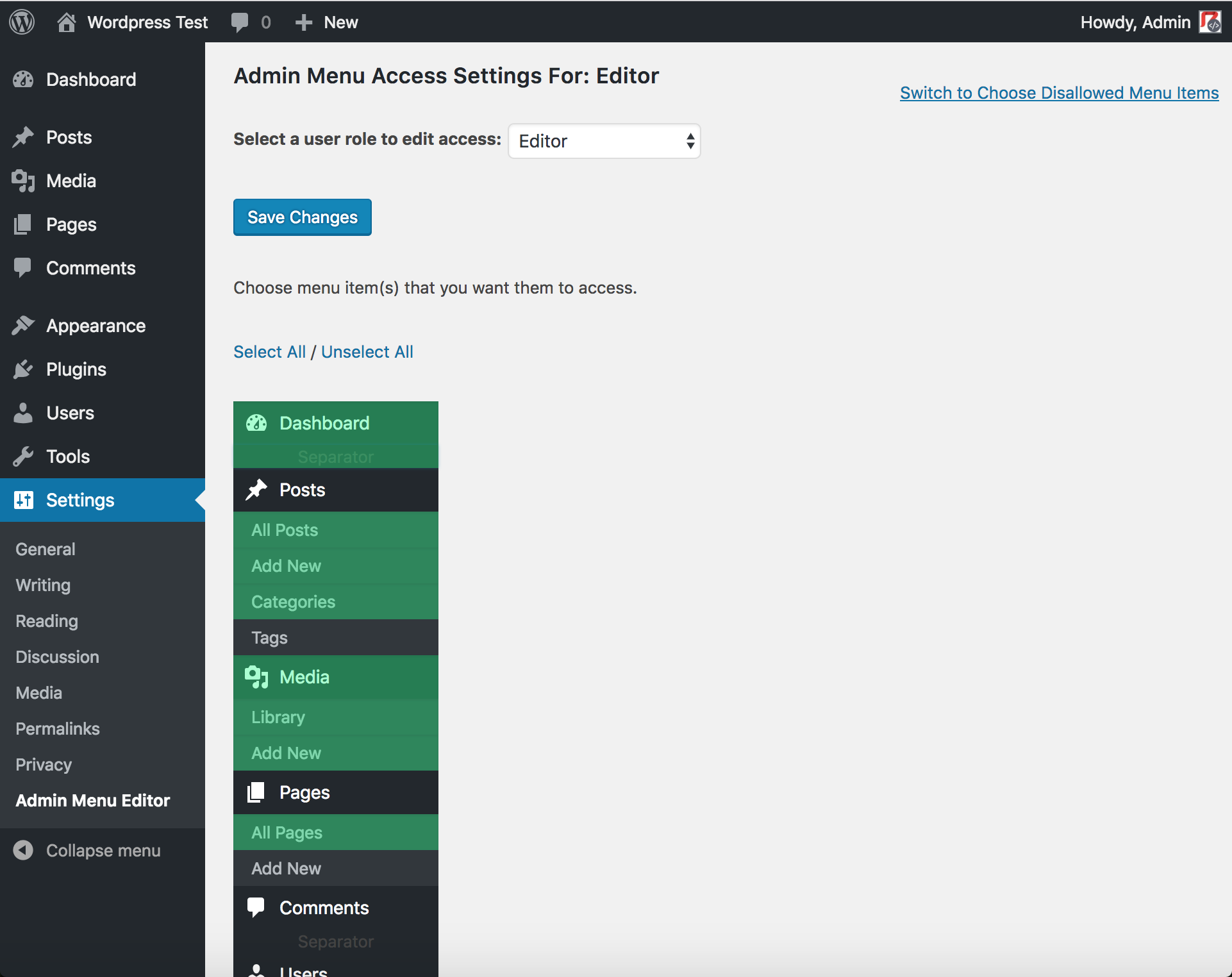Toggle the green Separator item under Dashboard
The height and width of the screenshot is (977, 1232).
[x=336, y=456]
